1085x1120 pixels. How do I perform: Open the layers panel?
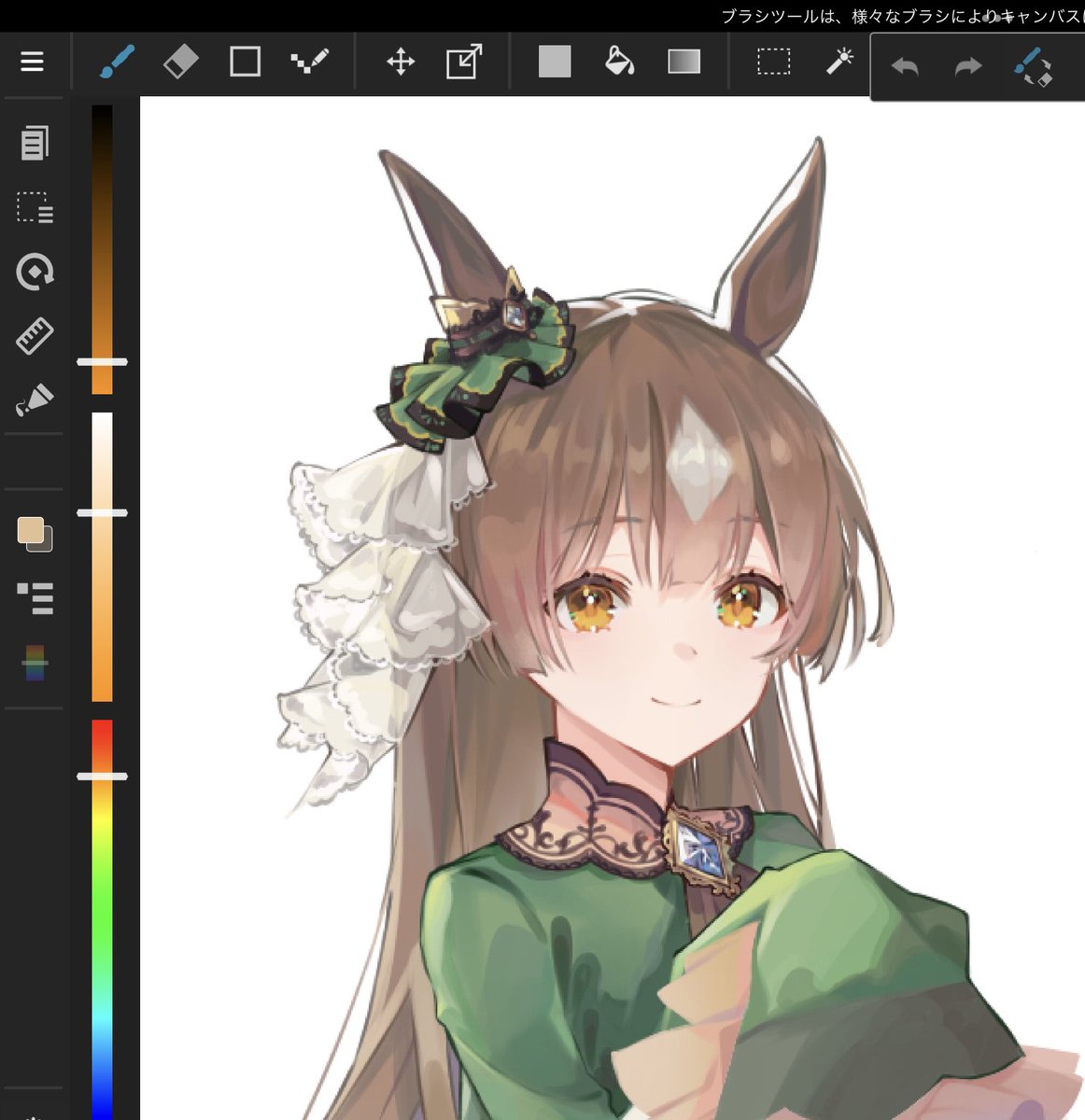tap(35, 597)
